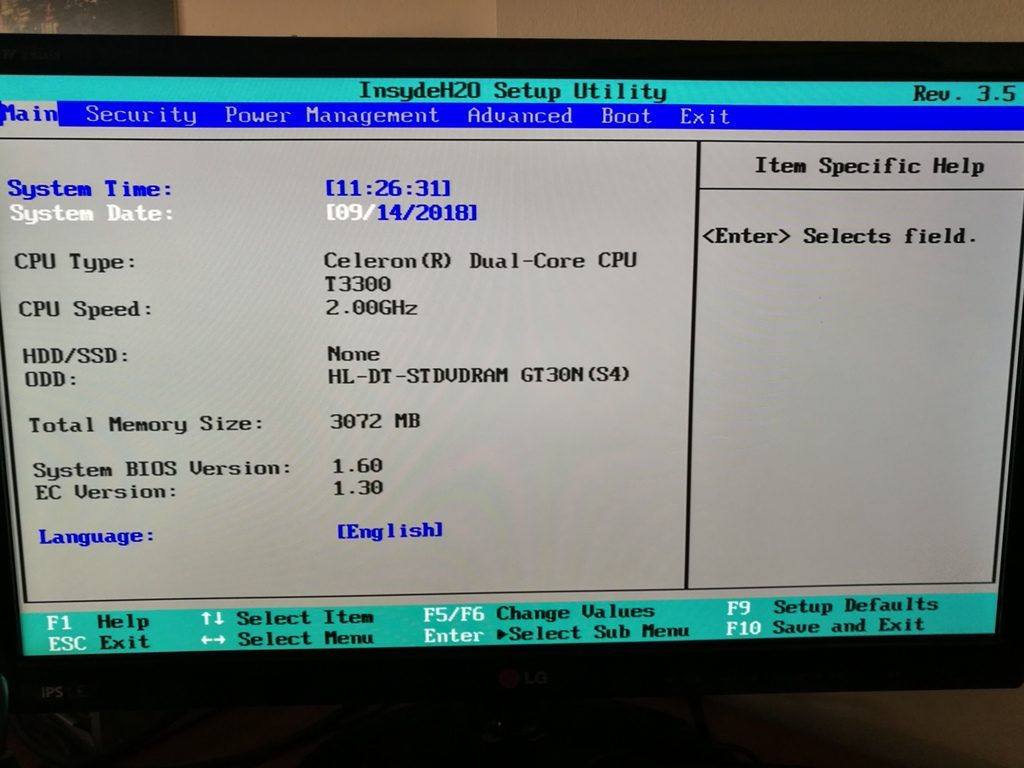The image size is (1024, 768).
Task: Click the LG logo on monitor bezel
Action: click(x=523, y=679)
